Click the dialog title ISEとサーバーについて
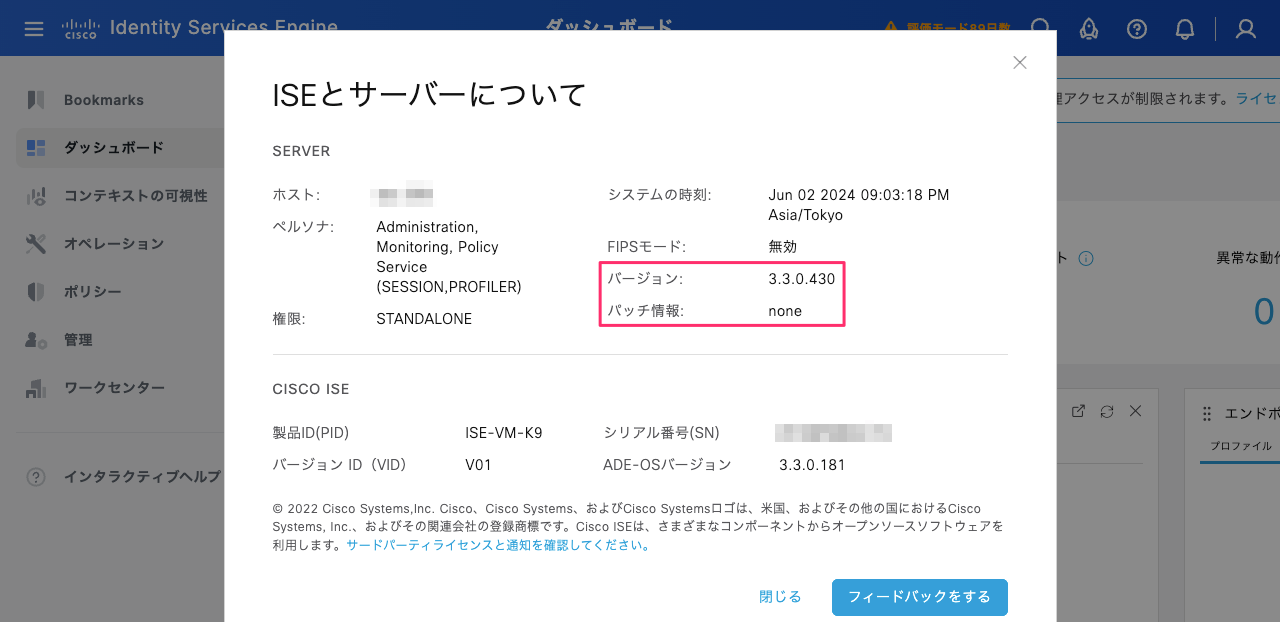 [x=429, y=95]
